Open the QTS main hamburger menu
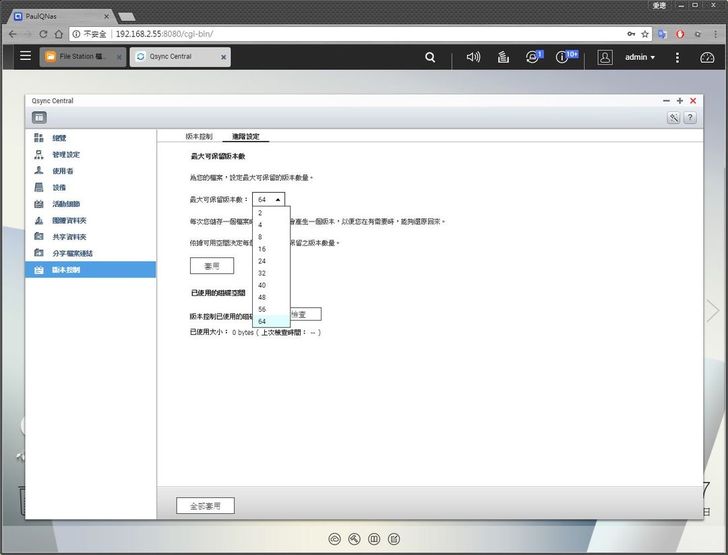 tap(25, 57)
